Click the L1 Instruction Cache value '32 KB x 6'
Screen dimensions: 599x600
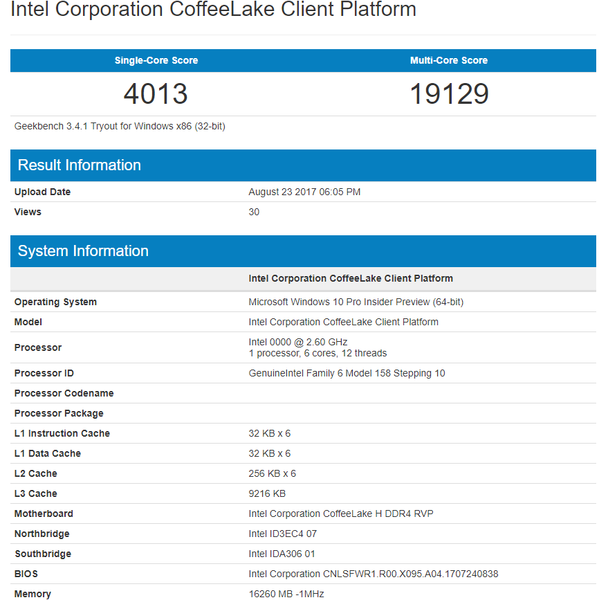click(269, 433)
